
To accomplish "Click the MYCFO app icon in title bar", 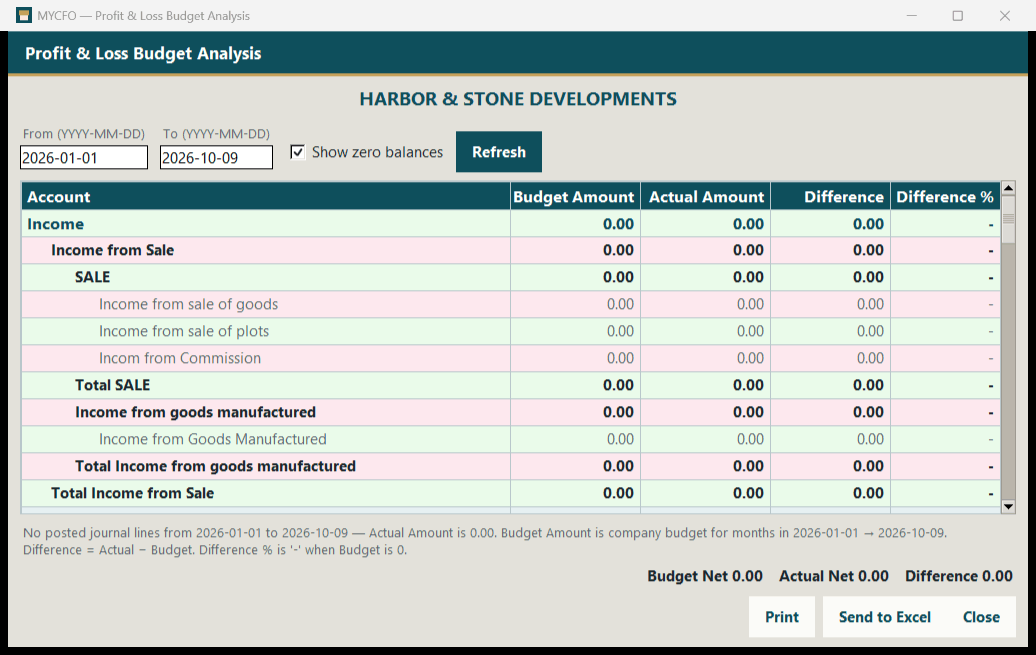I will point(24,15).
